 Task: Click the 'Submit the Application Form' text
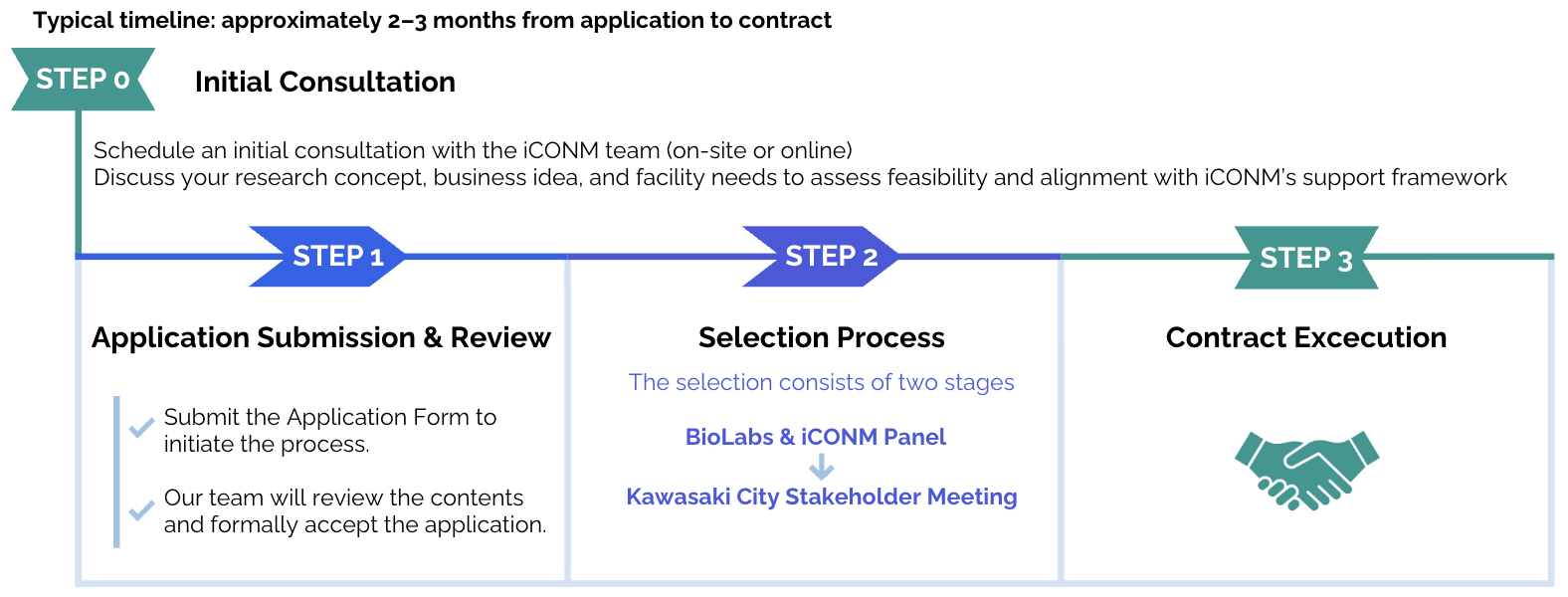coord(329,417)
